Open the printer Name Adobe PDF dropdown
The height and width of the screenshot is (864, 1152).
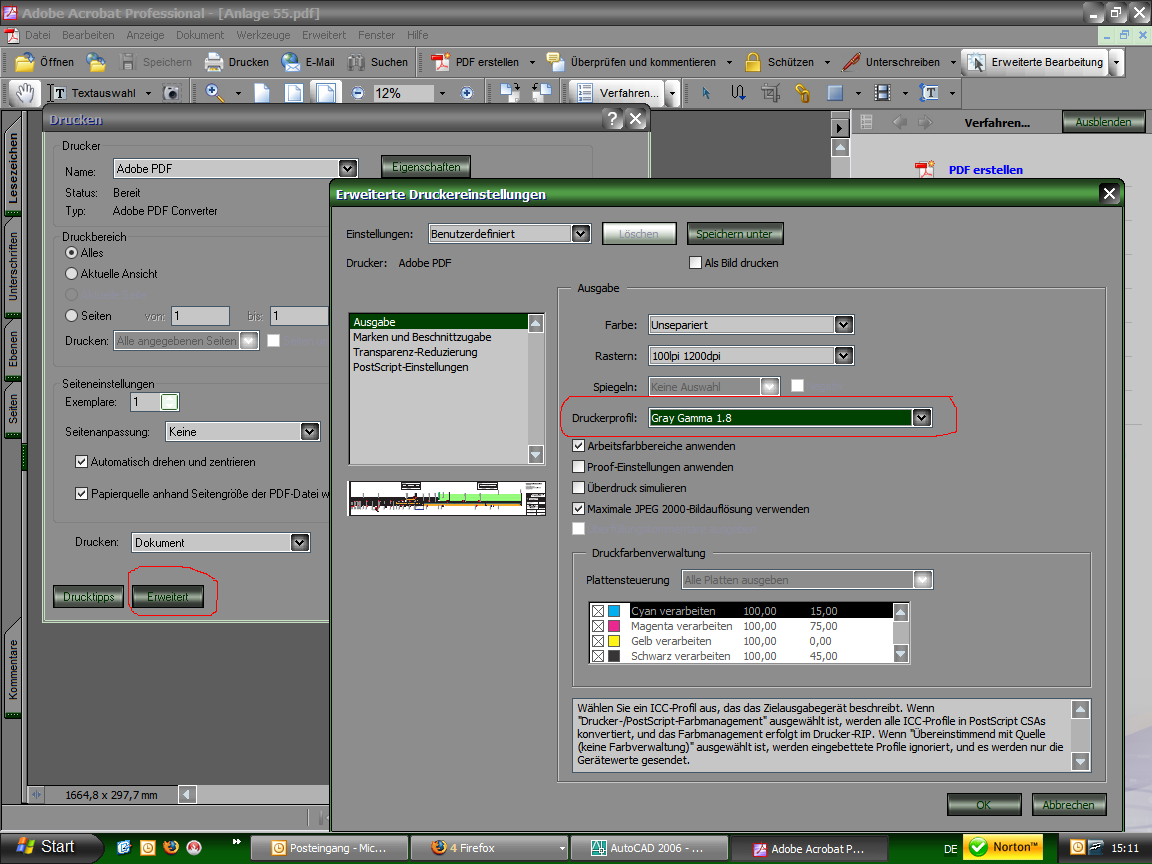[348, 169]
